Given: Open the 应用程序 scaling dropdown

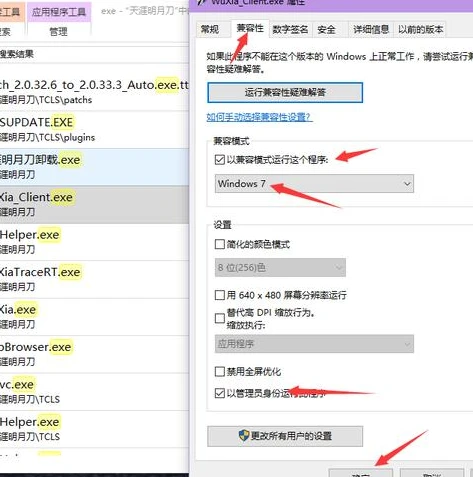Looking at the screenshot, I should pos(314,344).
